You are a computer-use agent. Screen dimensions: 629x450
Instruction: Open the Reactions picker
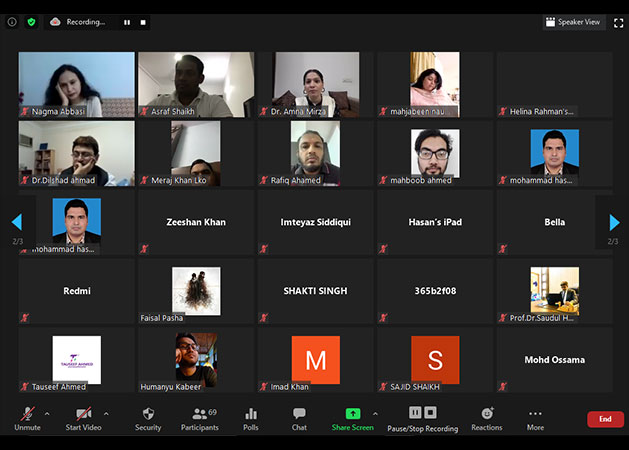(x=487, y=418)
